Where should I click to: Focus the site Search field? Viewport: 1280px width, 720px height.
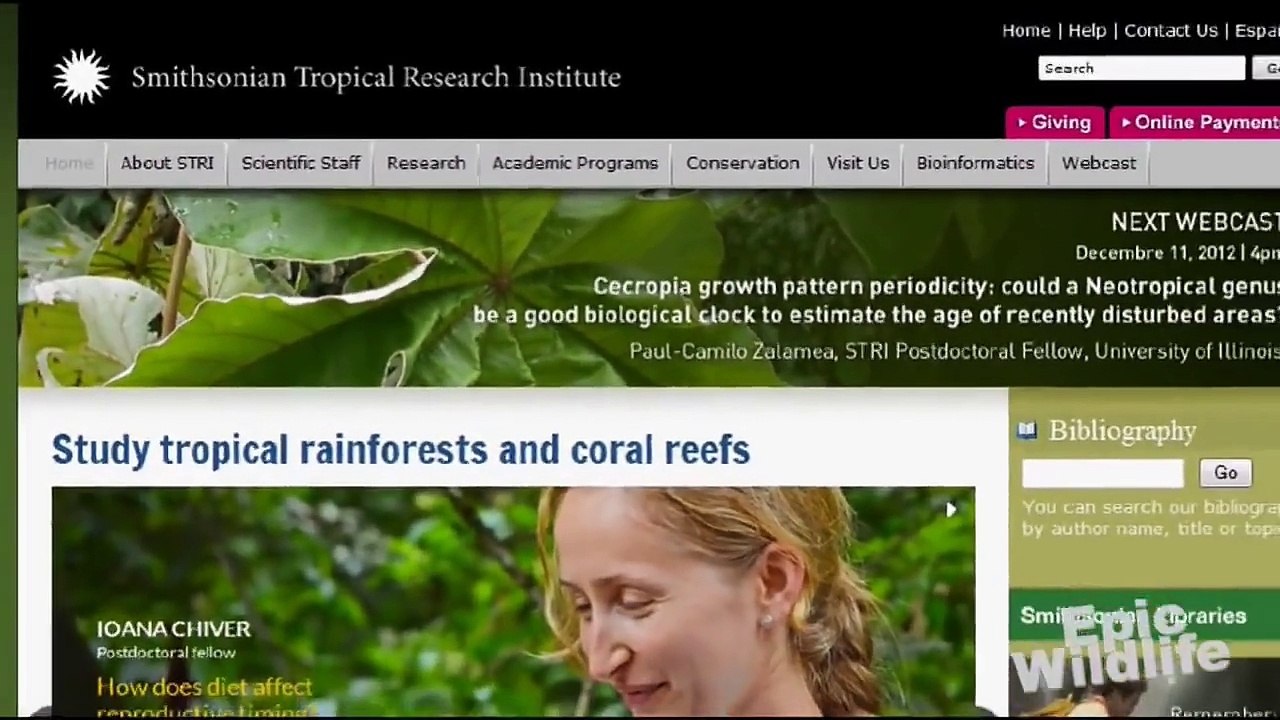[1142, 68]
